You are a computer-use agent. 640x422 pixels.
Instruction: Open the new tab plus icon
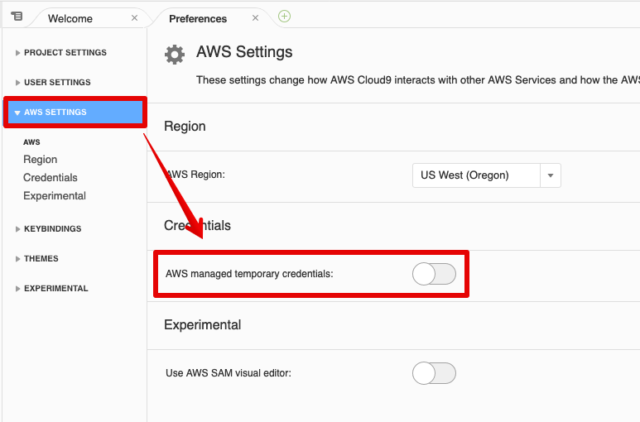(x=284, y=16)
